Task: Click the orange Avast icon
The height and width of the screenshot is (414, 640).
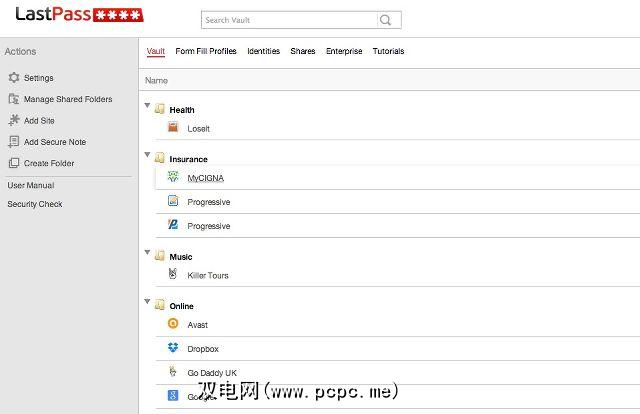Action: [x=173, y=323]
